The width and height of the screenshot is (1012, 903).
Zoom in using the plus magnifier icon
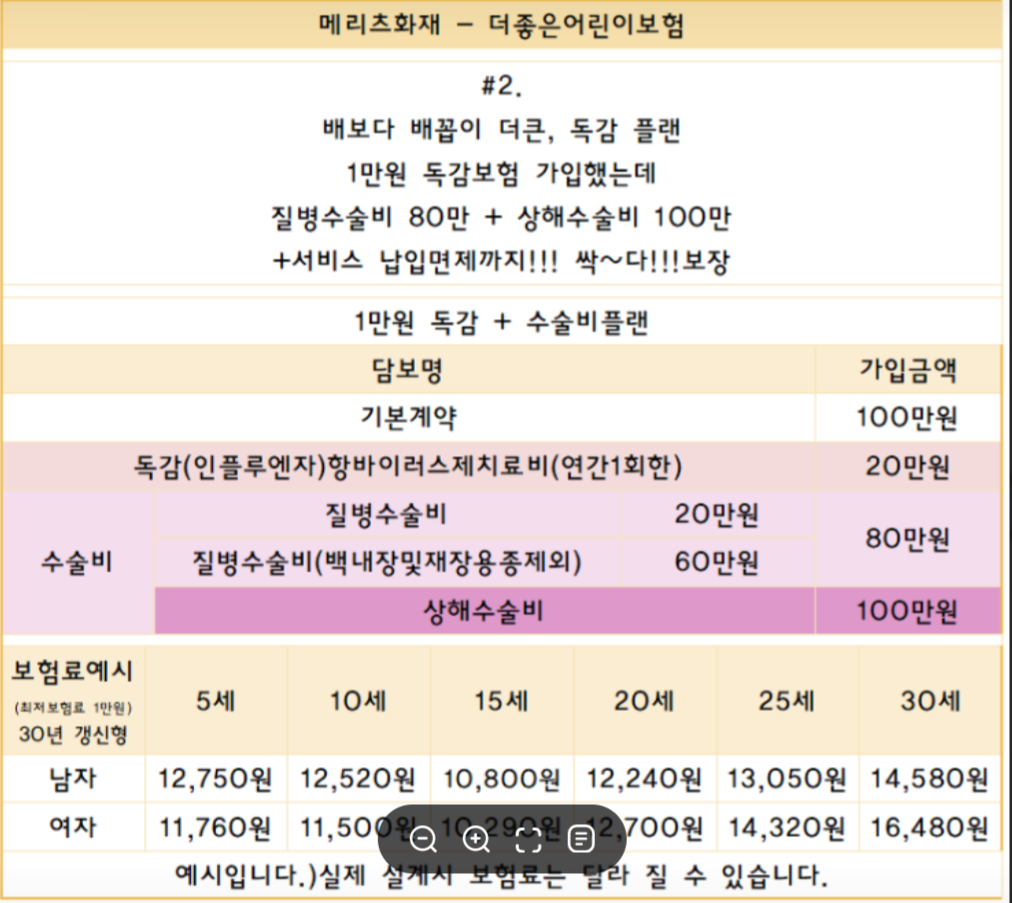[476, 839]
